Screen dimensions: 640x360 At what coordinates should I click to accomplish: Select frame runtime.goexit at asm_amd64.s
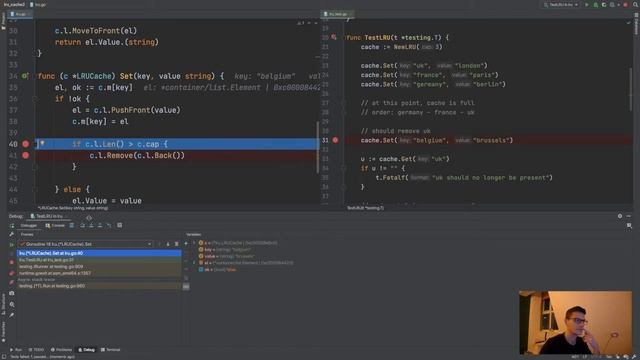(99, 273)
